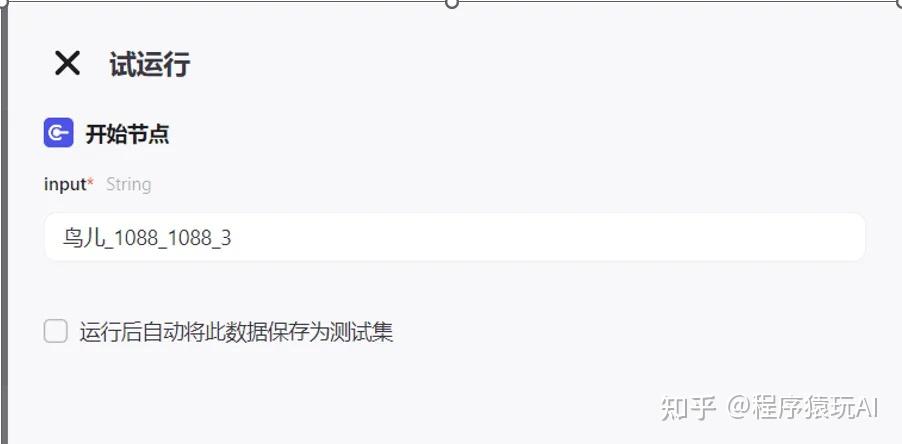Focus the input field containing 鸟儿_1088_1088_3

[x=454, y=237]
